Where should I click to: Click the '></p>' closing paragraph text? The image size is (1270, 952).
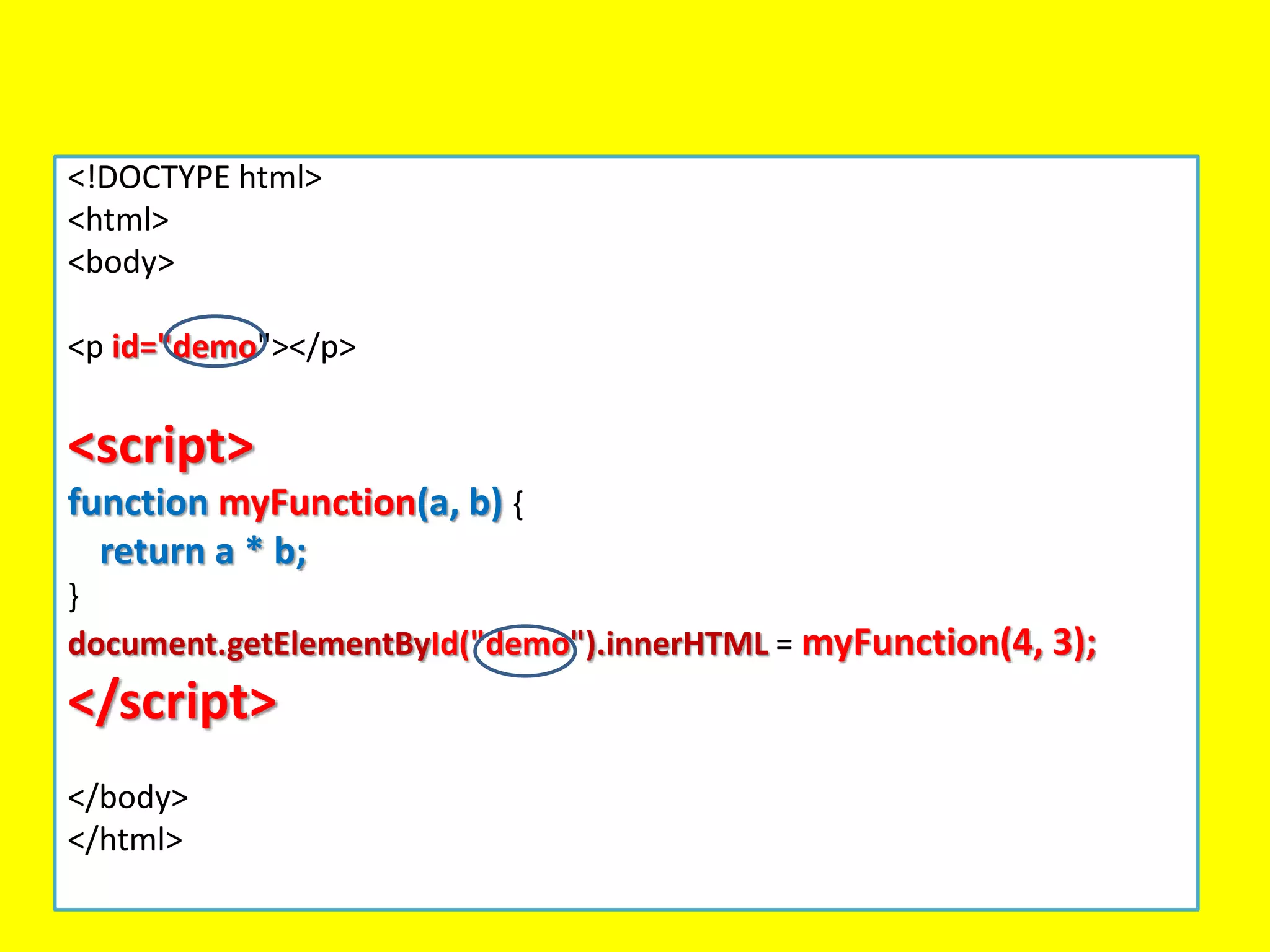click(314, 347)
